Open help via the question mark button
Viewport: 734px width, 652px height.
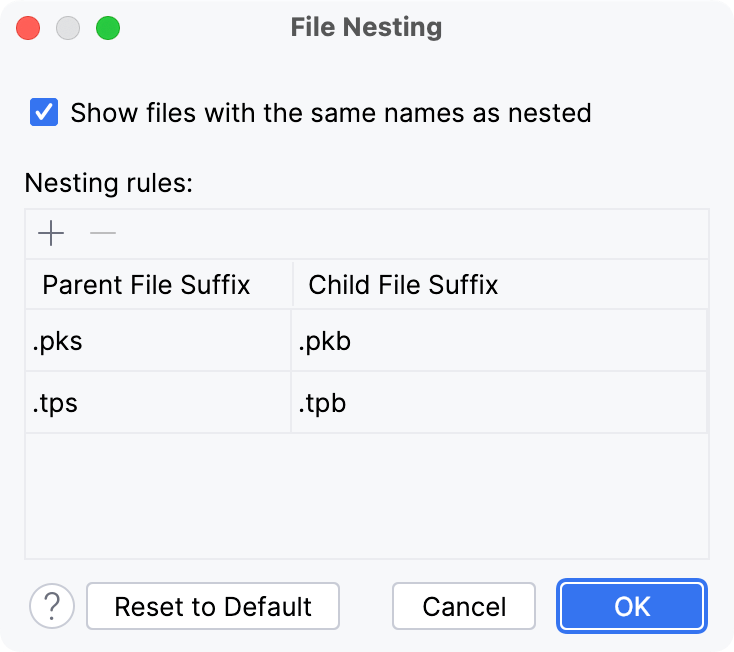coord(52,606)
